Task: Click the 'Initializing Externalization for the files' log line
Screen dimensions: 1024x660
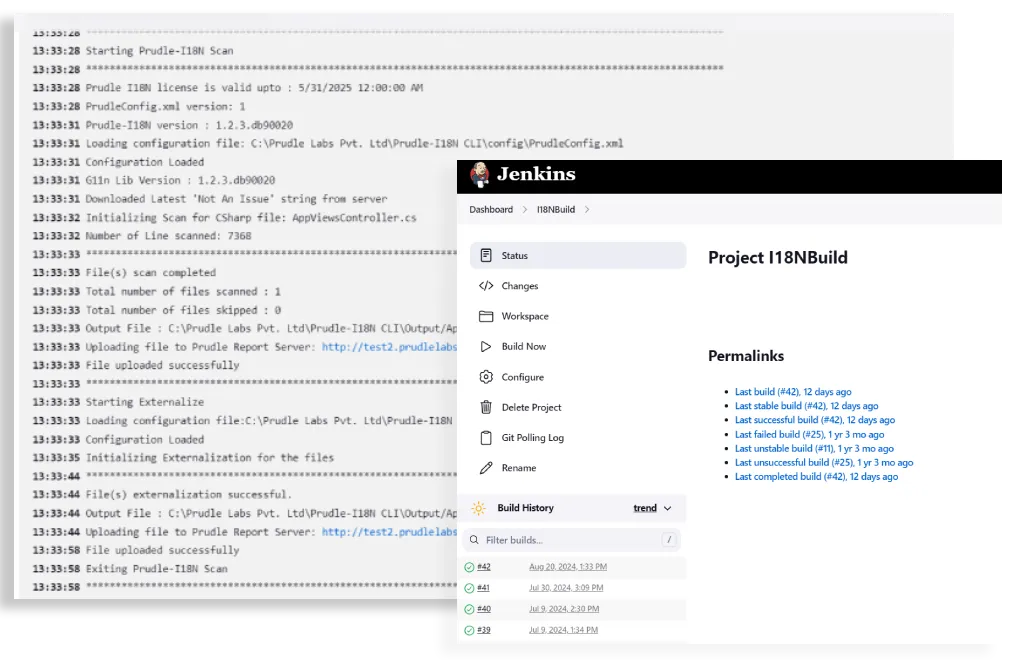Action: (210, 458)
